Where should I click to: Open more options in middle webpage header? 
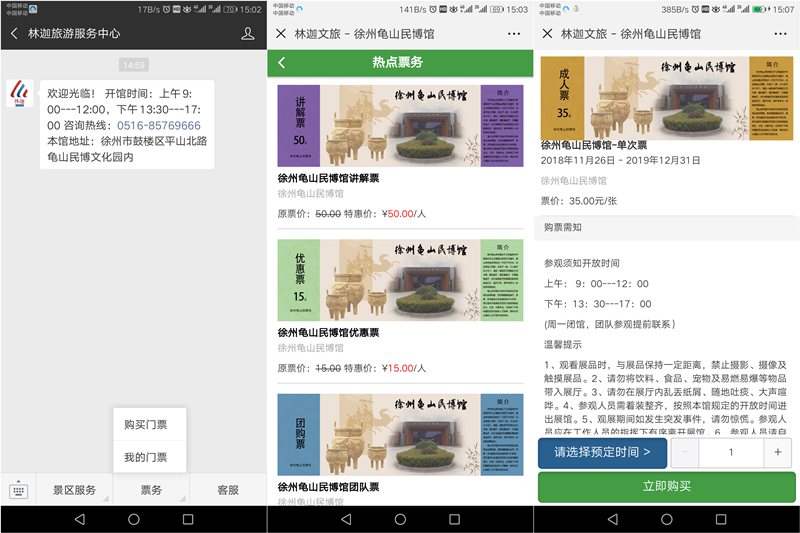[514, 34]
